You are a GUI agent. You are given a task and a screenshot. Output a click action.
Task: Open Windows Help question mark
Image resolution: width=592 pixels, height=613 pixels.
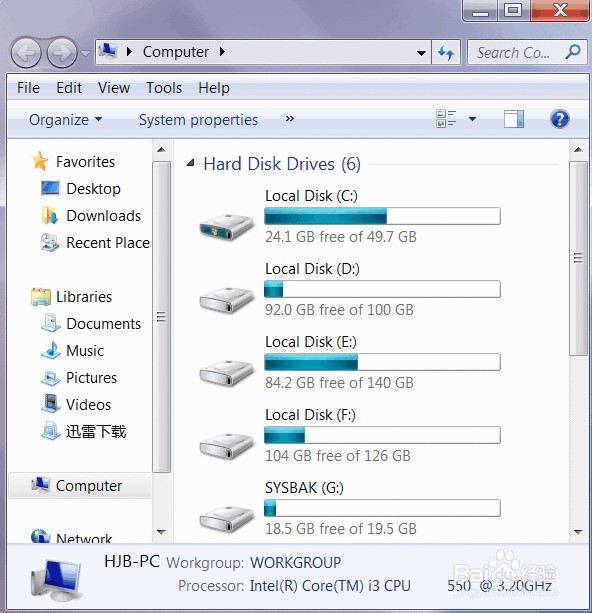click(x=560, y=119)
